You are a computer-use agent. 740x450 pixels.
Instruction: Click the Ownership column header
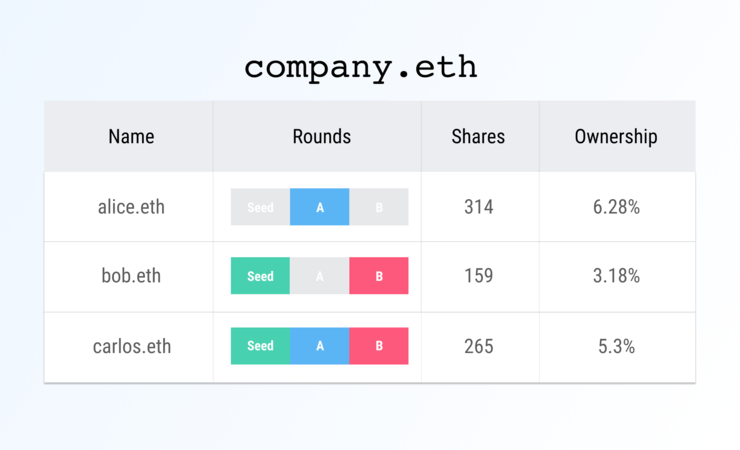(x=616, y=137)
